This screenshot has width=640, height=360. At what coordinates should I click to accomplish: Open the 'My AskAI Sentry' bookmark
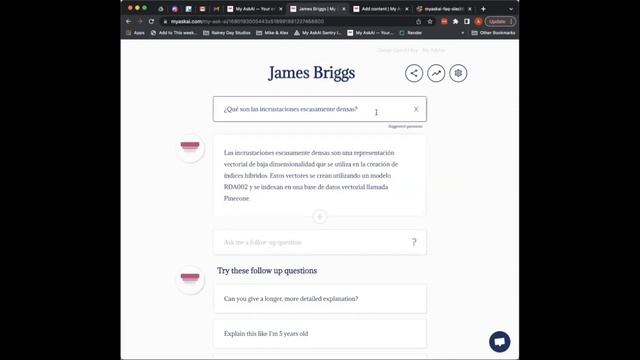318,33
